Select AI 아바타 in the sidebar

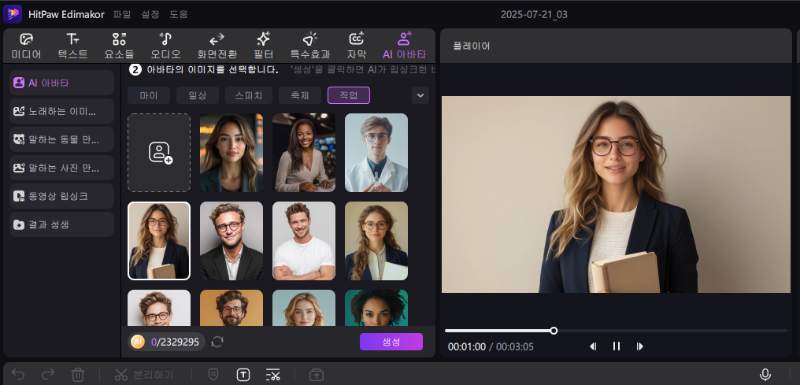61,83
